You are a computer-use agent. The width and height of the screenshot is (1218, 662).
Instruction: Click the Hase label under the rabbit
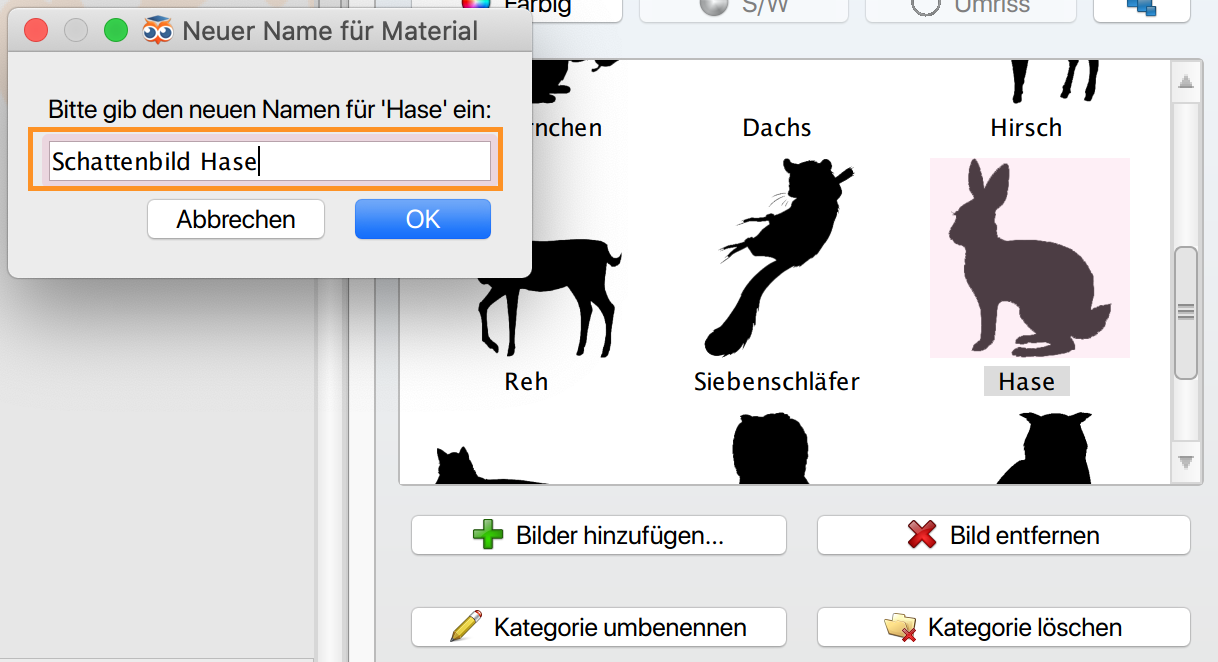(1026, 382)
